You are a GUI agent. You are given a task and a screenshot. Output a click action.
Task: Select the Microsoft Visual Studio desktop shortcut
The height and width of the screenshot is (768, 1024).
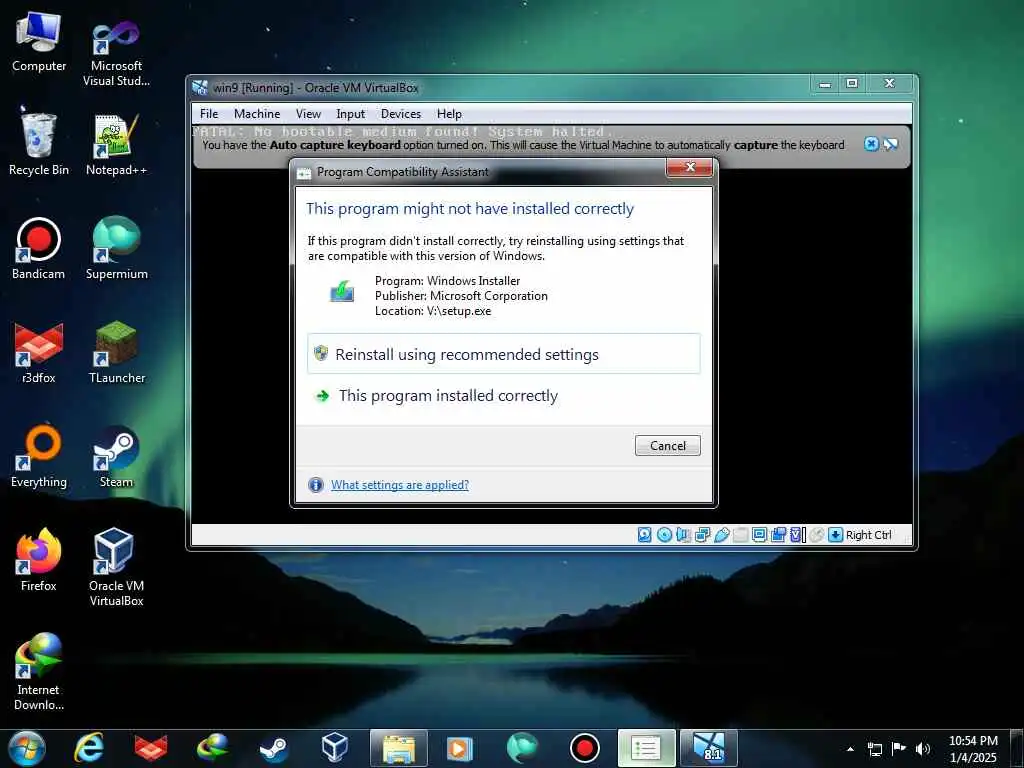point(116,52)
